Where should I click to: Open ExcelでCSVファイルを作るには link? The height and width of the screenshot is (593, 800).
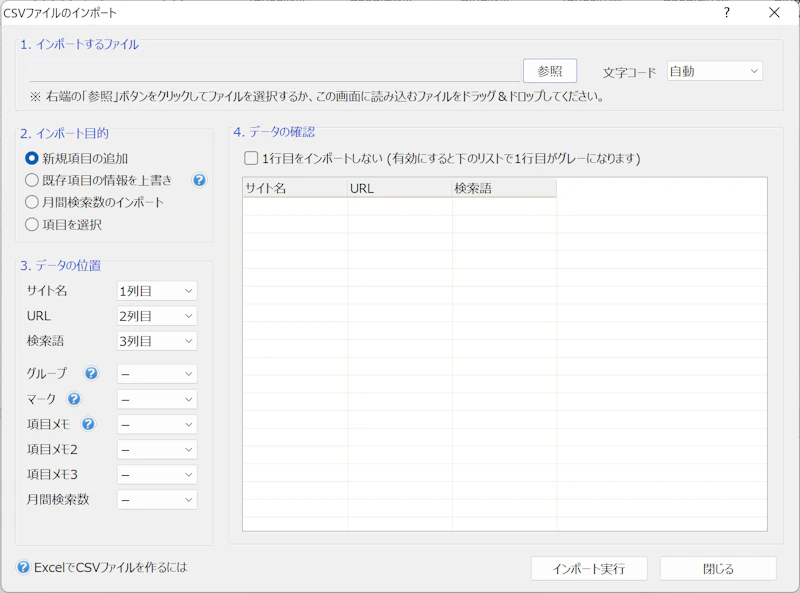pos(111,567)
